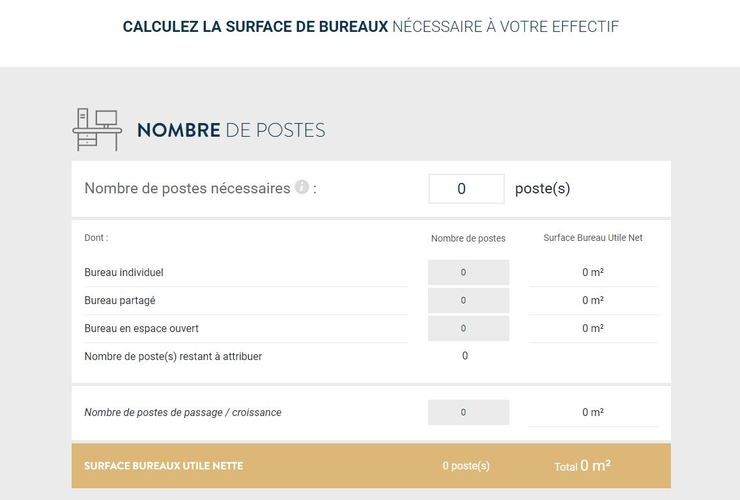Select the Bureau partagé postes field
This screenshot has height=500, width=740.
pos(468,300)
